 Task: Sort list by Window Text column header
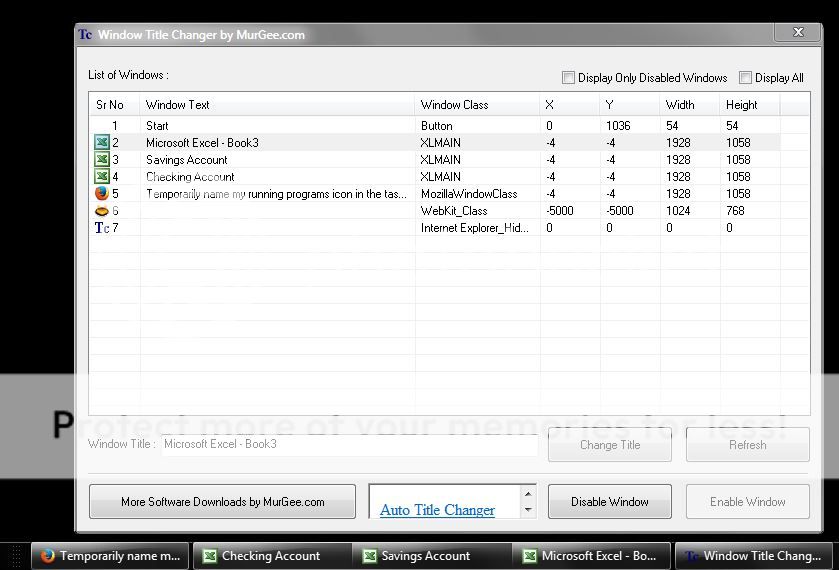pyautogui.click(x=277, y=105)
